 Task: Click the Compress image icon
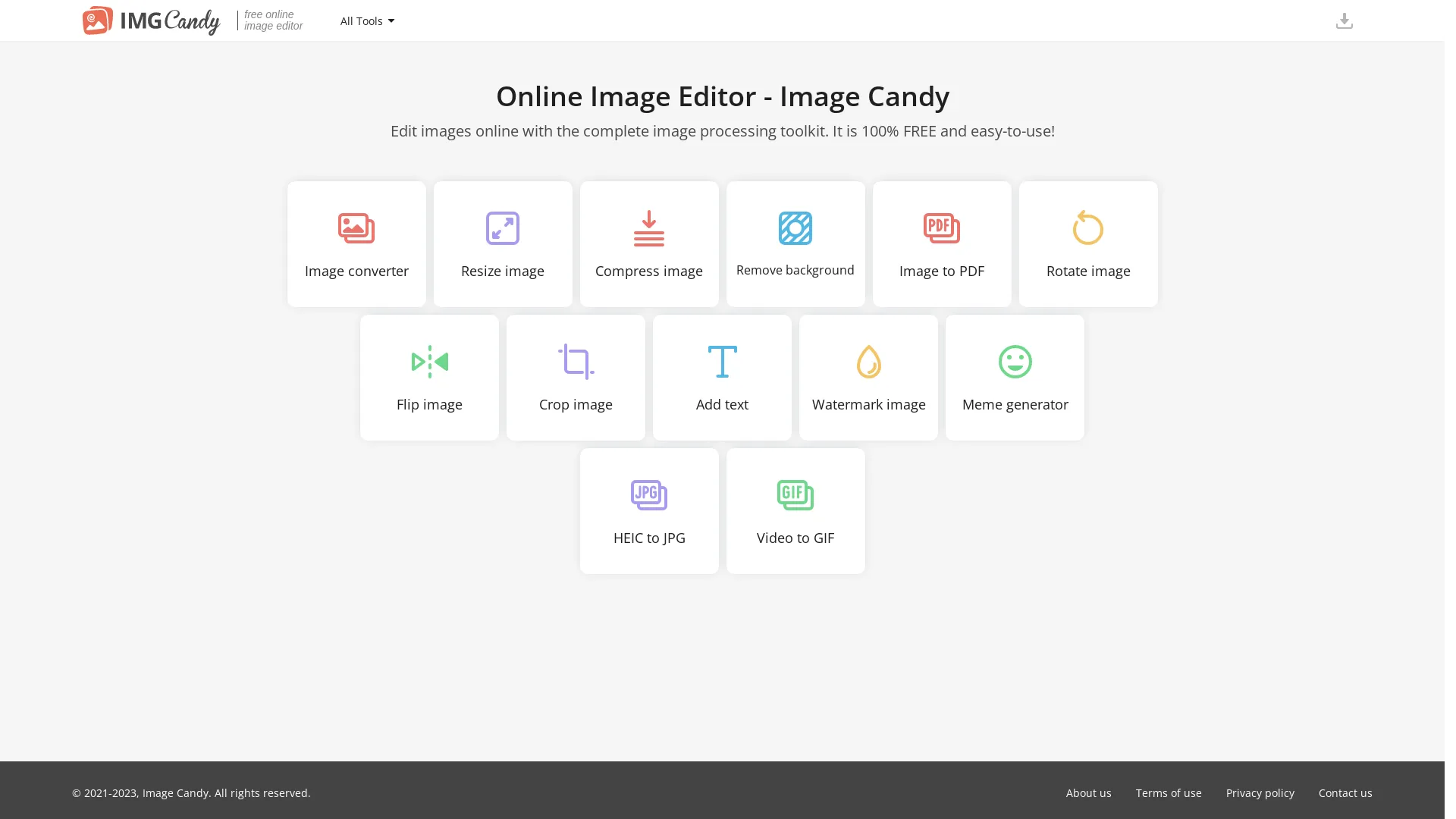(x=649, y=228)
